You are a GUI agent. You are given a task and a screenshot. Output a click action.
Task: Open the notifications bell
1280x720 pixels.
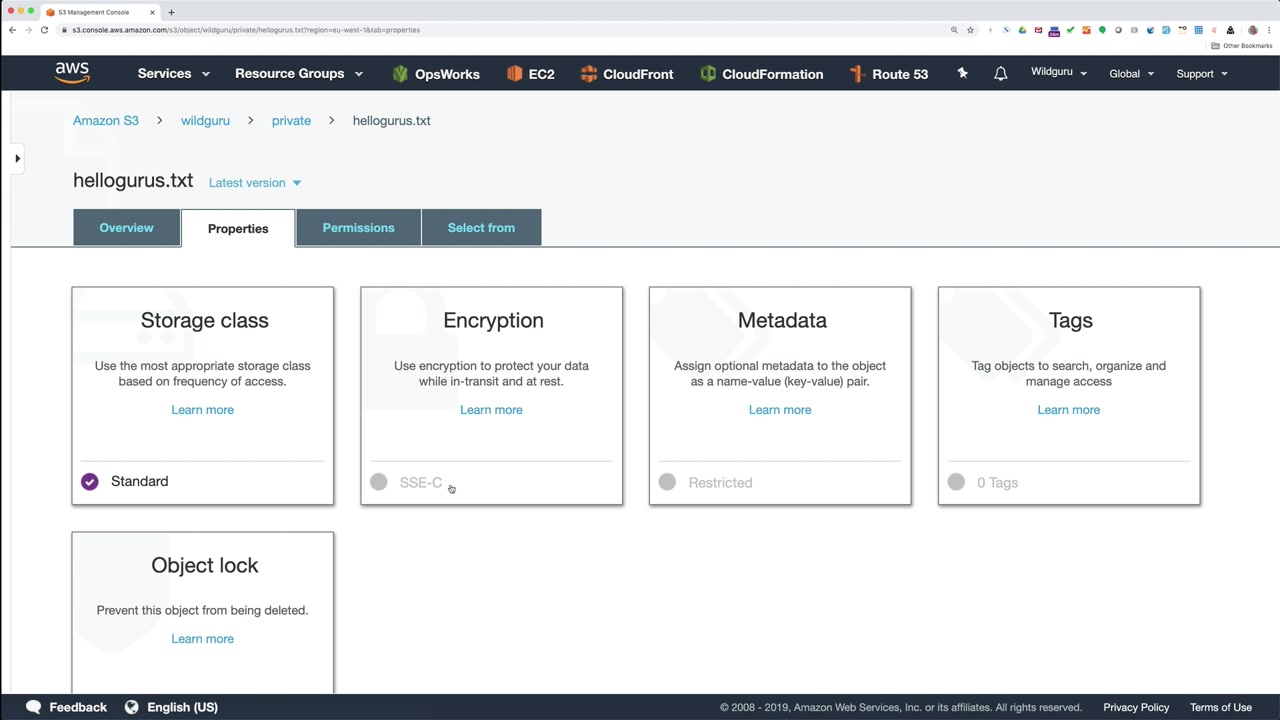[1000, 74]
